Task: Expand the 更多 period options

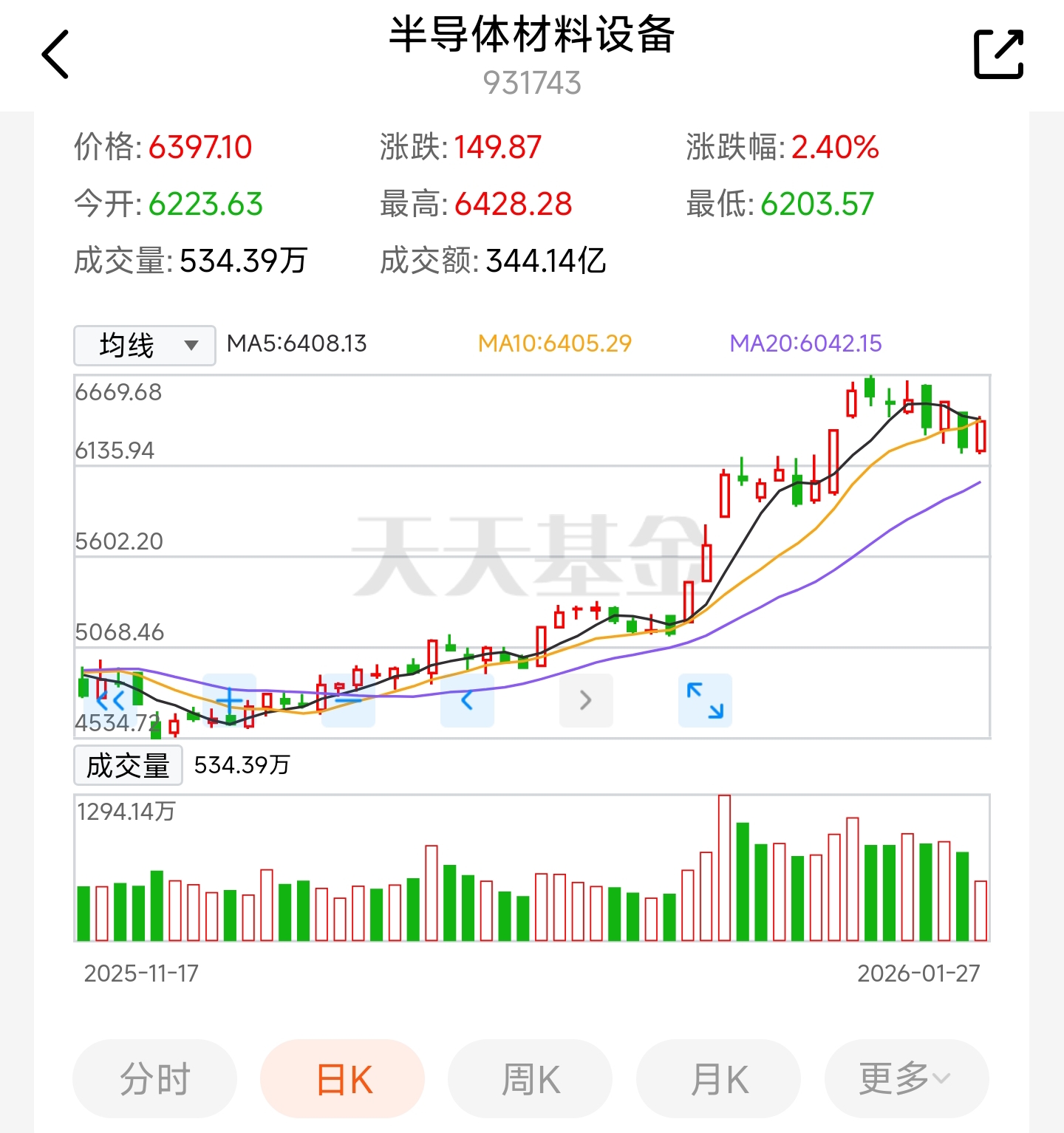Action: click(907, 1078)
